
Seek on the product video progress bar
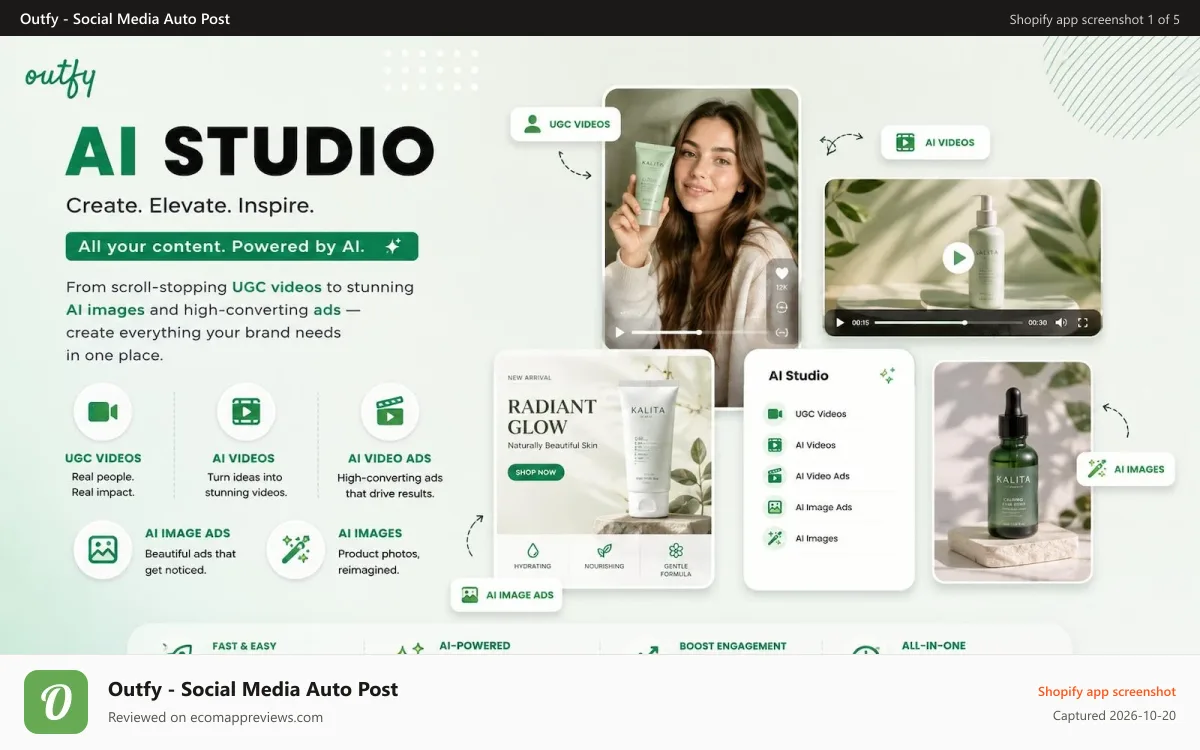point(948,323)
